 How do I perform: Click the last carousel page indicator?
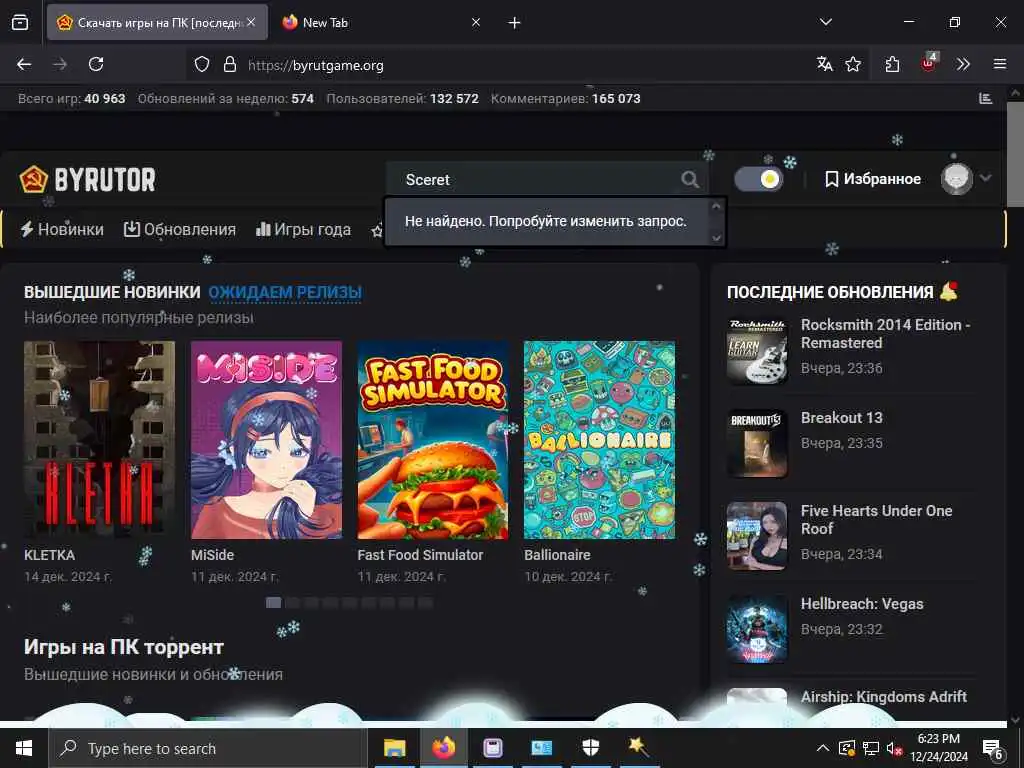425,602
